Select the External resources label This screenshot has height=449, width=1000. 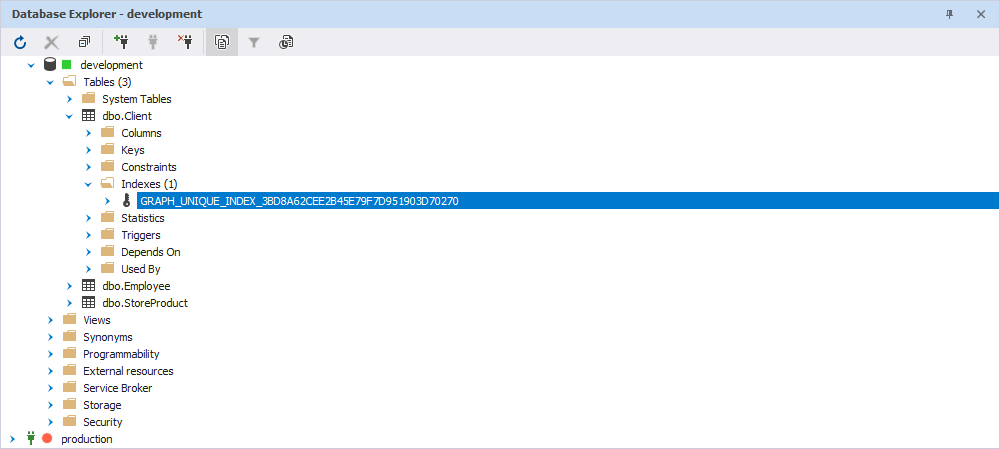pyautogui.click(x=128, y=371)
